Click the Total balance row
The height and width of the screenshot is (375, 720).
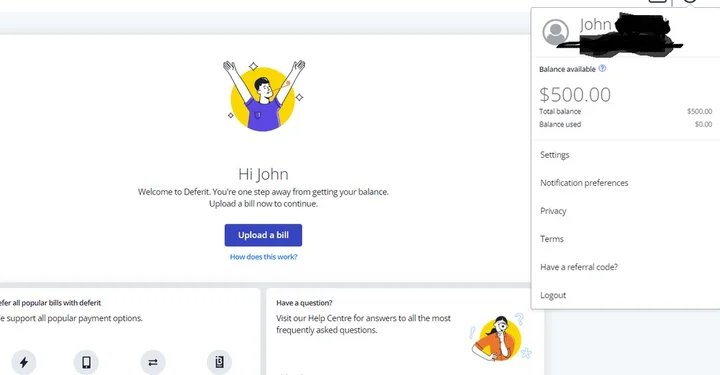tap(625, 112)
